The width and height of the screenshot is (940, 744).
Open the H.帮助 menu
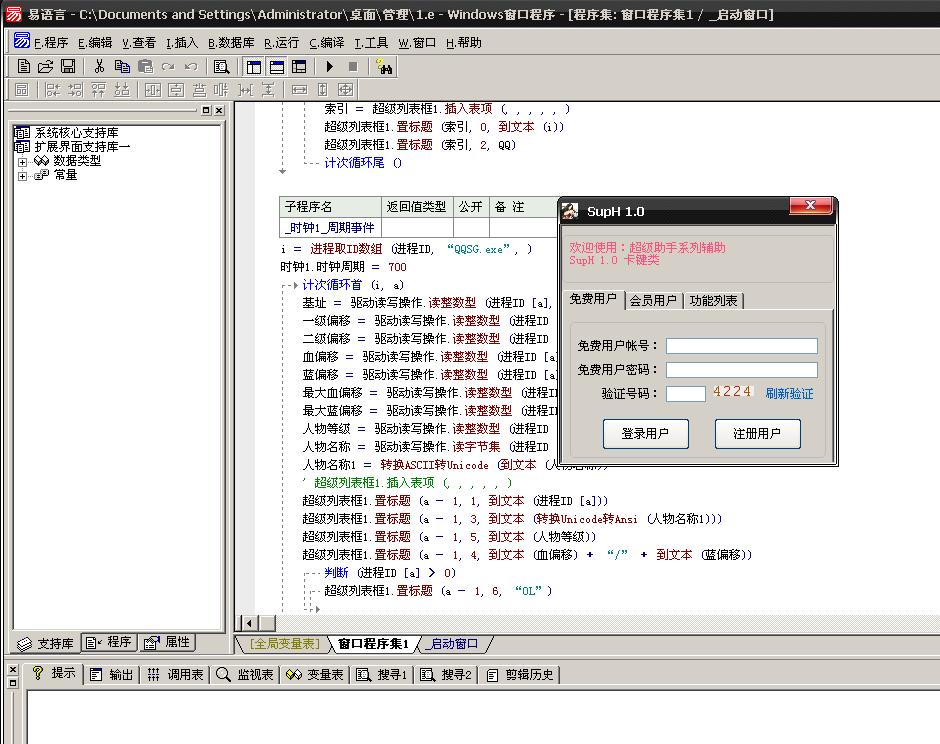coord(463,43)
